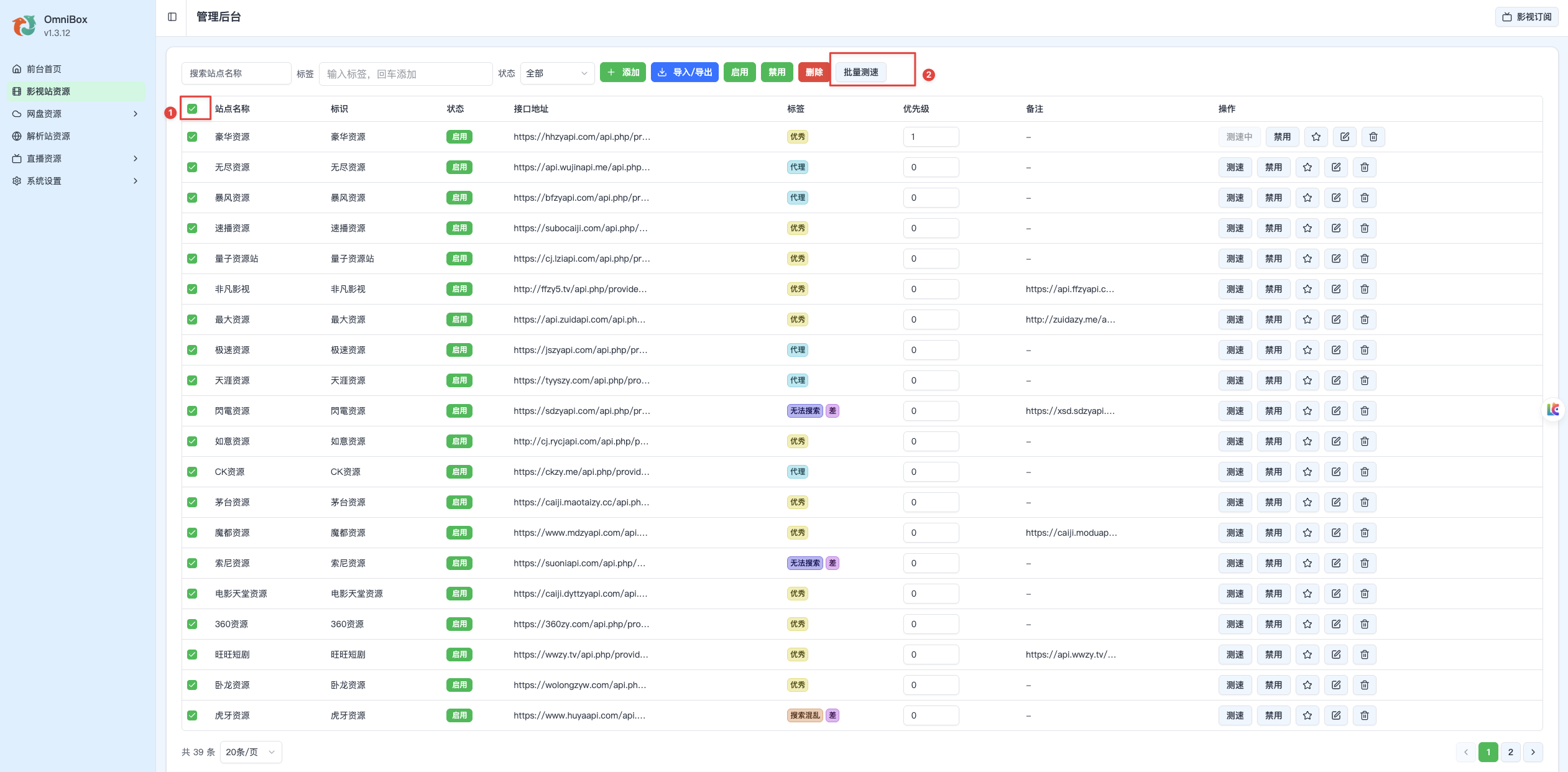Expand the 系统设置 sidebar menu
The height and width of the screenshot is (772, 1568).
tap(78, 181)
